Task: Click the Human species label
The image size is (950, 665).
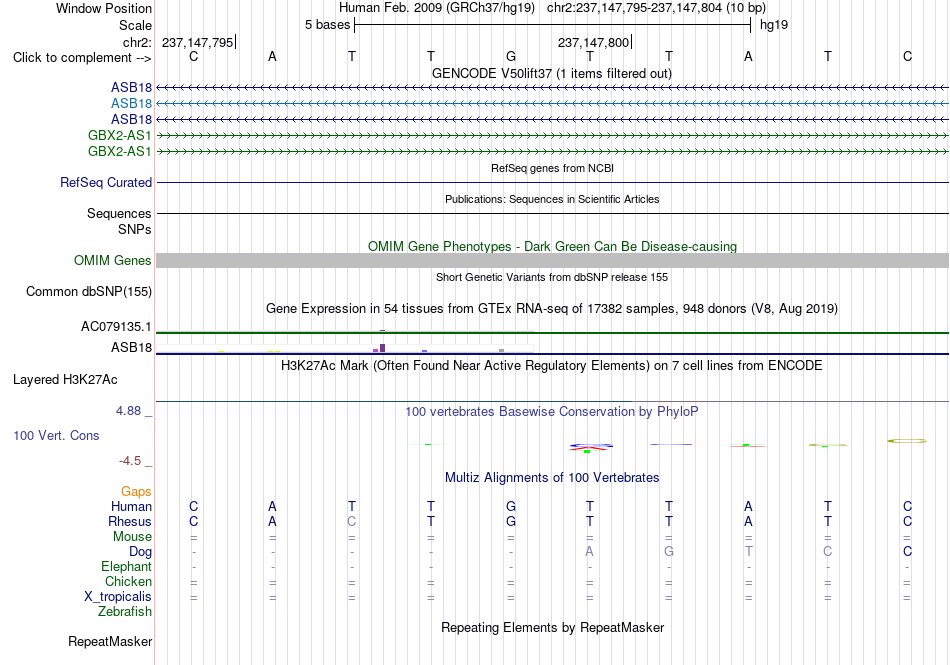Action: 131,506
